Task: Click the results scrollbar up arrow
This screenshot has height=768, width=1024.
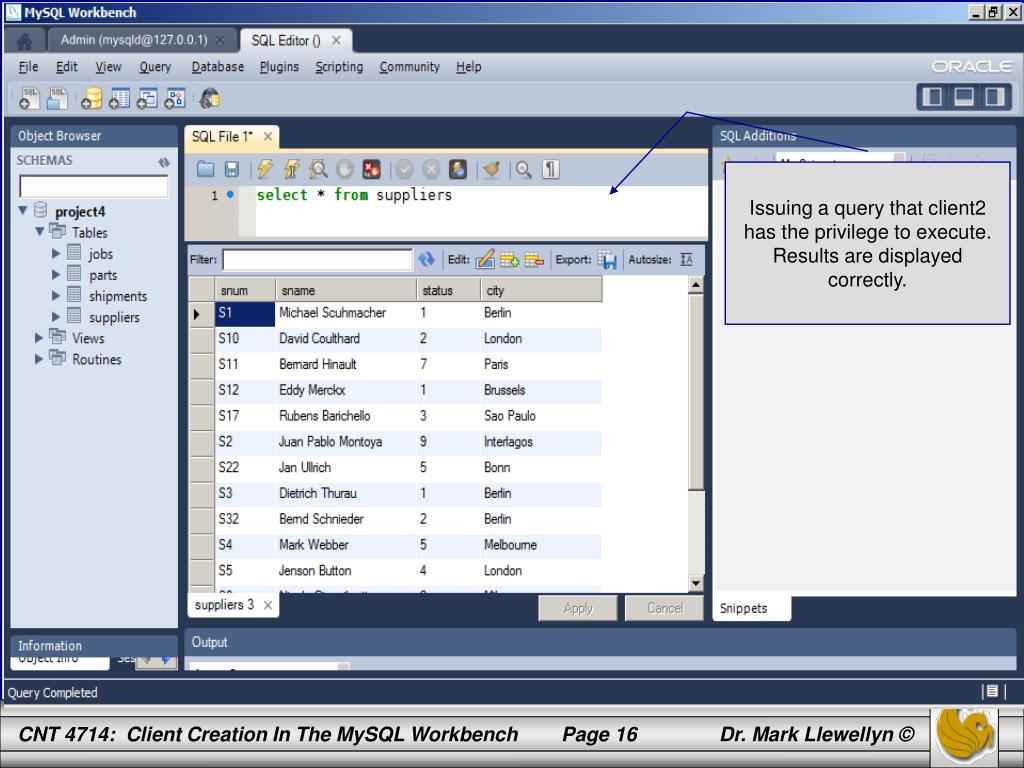Action: 696,285
